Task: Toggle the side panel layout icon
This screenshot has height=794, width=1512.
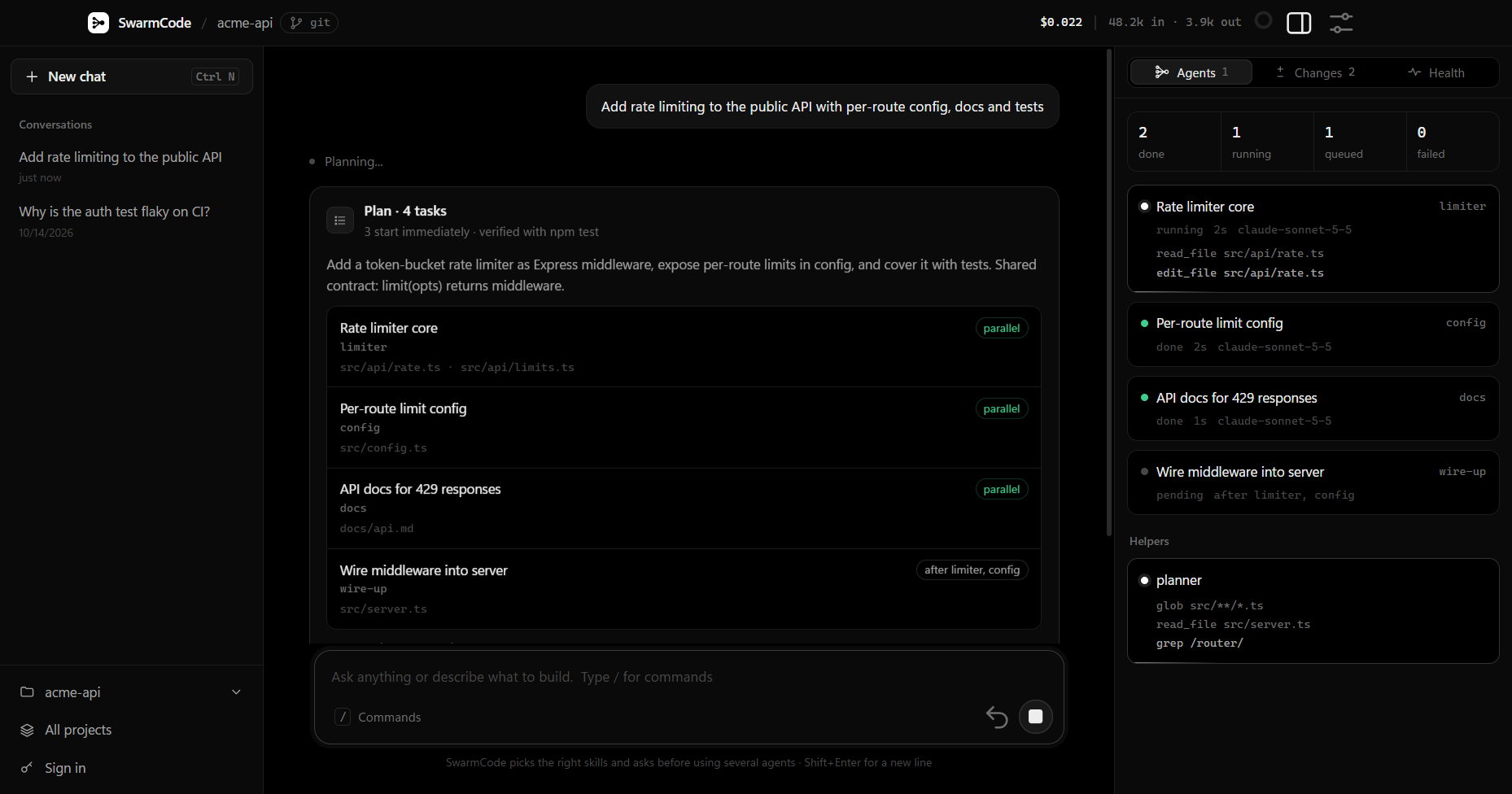Action: click(1299, 23)
